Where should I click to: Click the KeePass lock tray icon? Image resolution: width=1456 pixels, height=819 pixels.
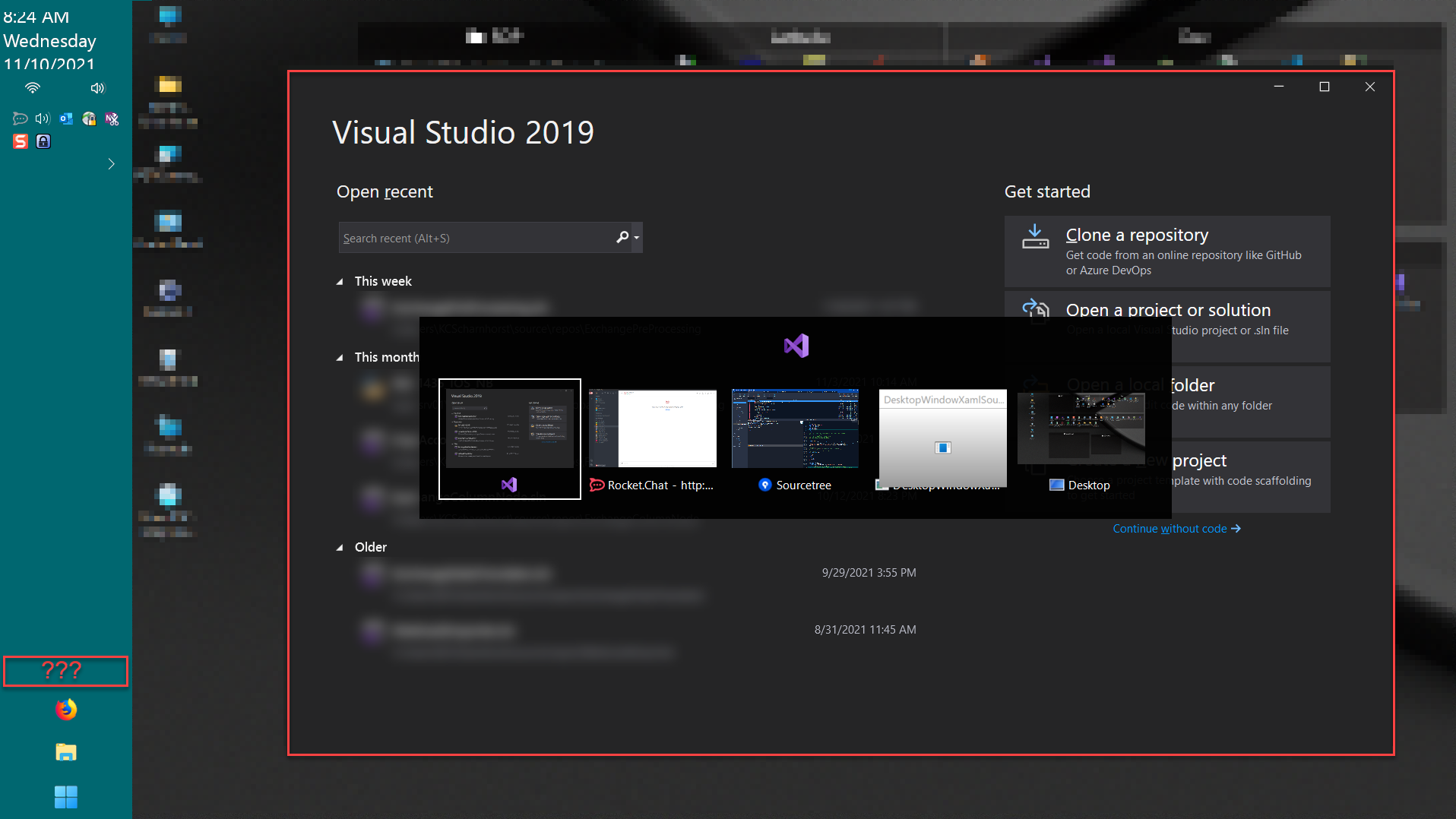click(43, 141)
